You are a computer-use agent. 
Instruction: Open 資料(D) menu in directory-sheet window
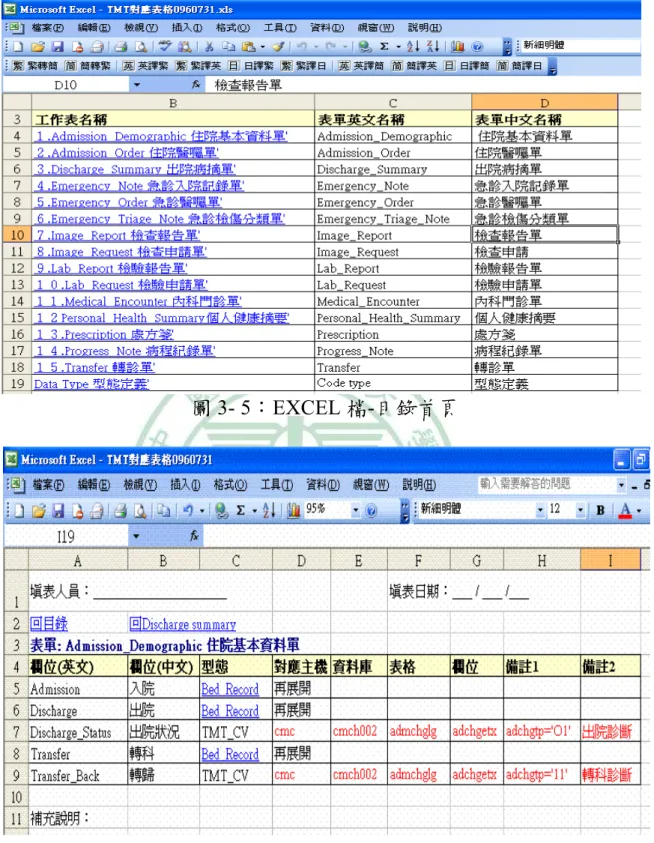[x=327, y=28]
